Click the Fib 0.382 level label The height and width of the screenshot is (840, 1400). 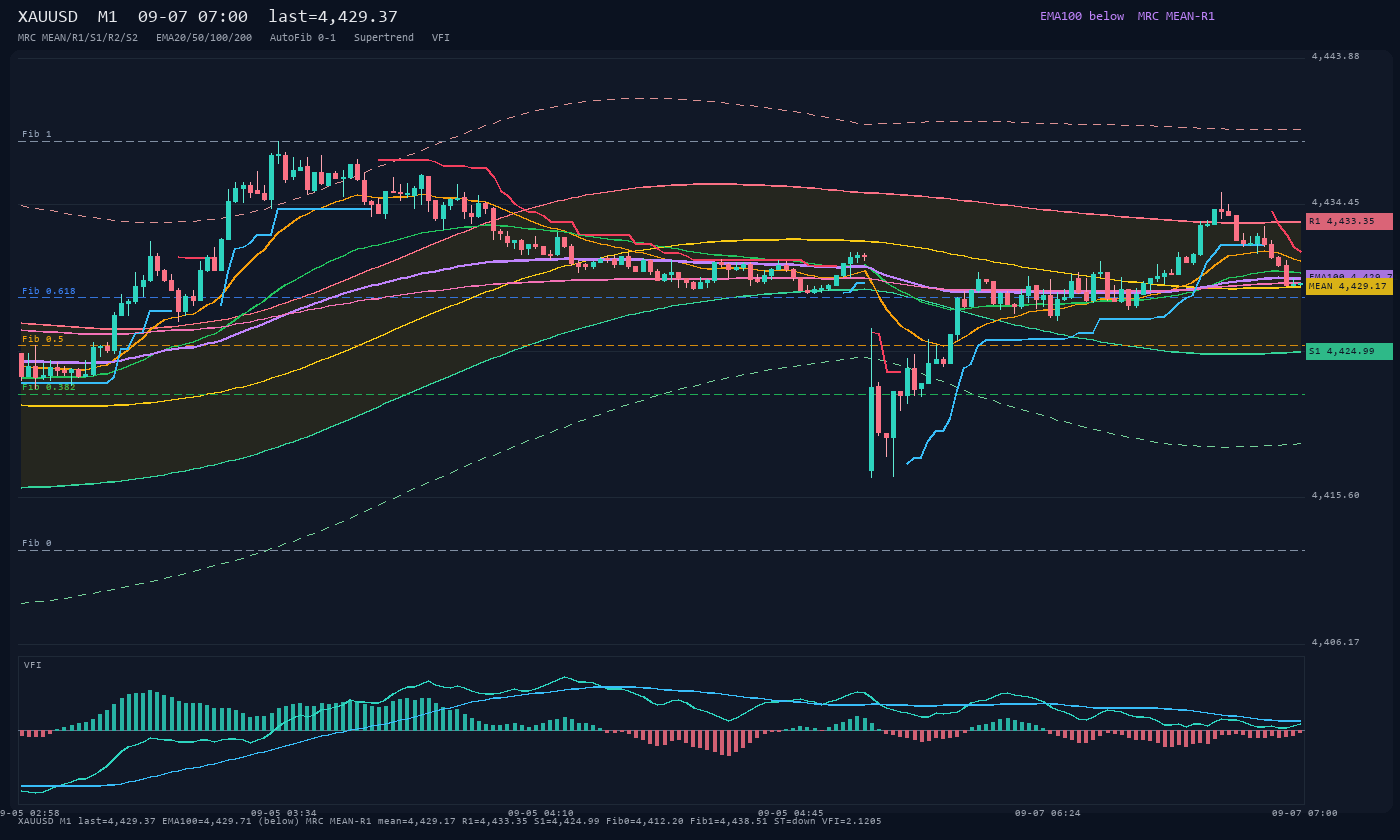[x=49, y=386]
